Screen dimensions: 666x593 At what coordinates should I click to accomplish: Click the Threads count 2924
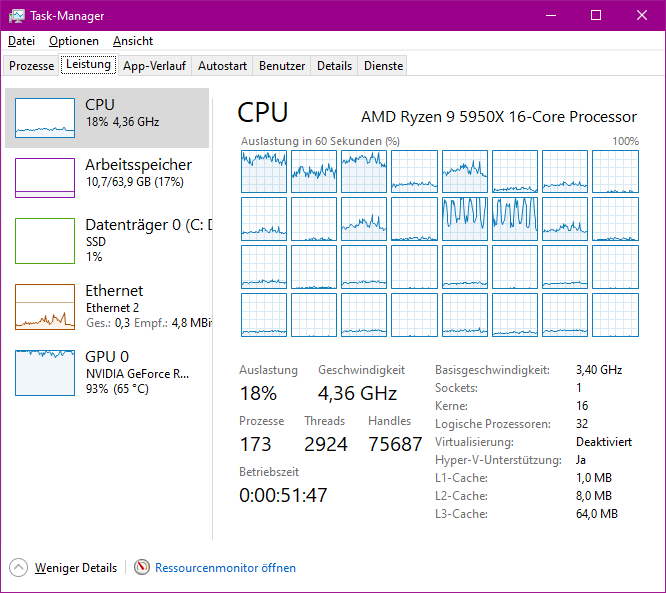[x=326, y=444]
